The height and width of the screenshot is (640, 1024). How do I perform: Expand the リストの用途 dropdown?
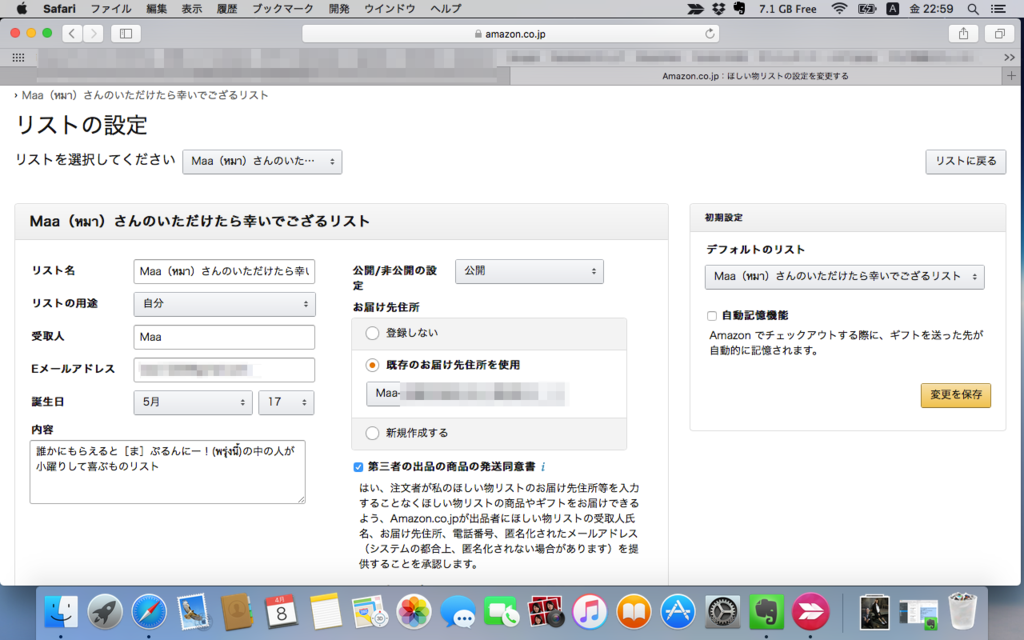tap(224, 302)
